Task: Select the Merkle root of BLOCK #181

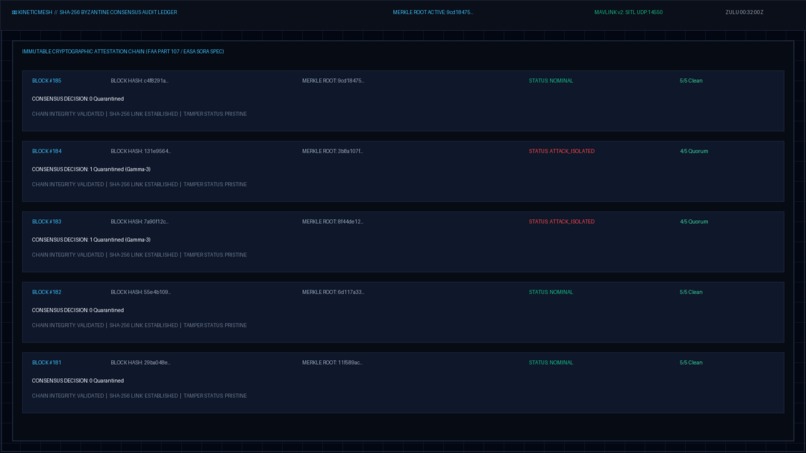Action: pos(332,363)
